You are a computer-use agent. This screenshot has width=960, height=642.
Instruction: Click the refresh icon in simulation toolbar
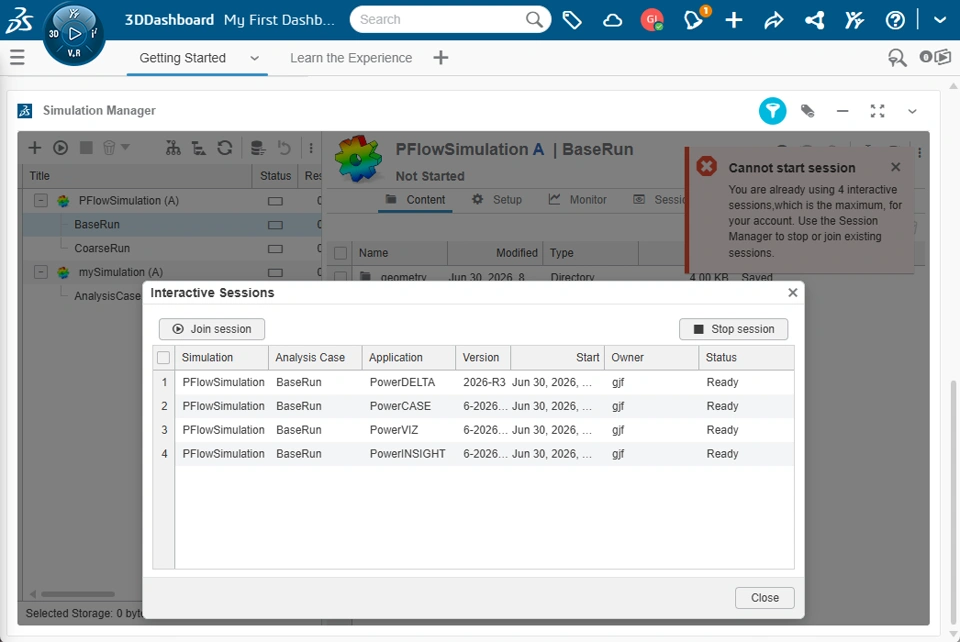225,147
